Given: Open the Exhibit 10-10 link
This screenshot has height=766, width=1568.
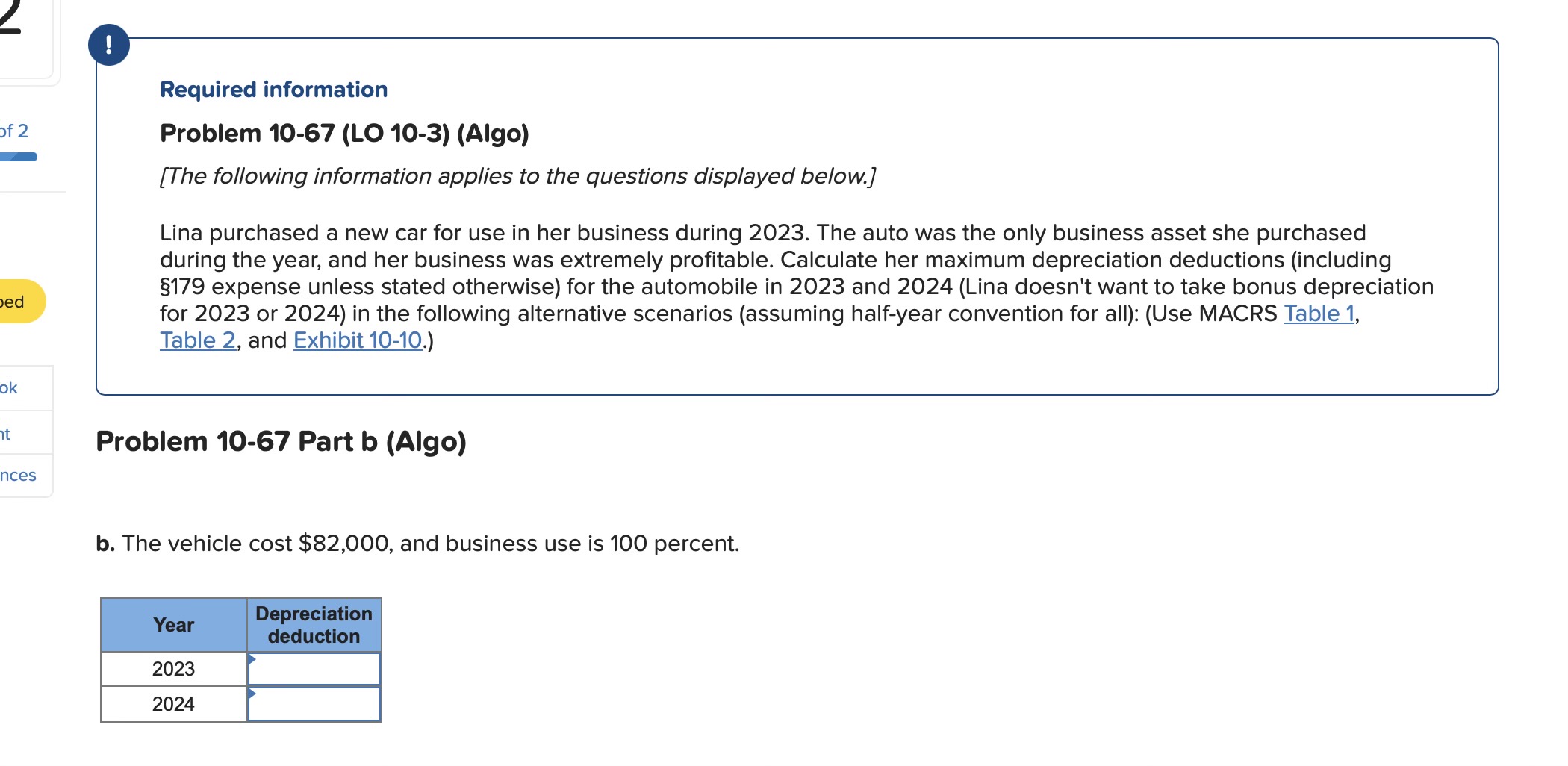Looking at the screenshot, I should (358, 340).
